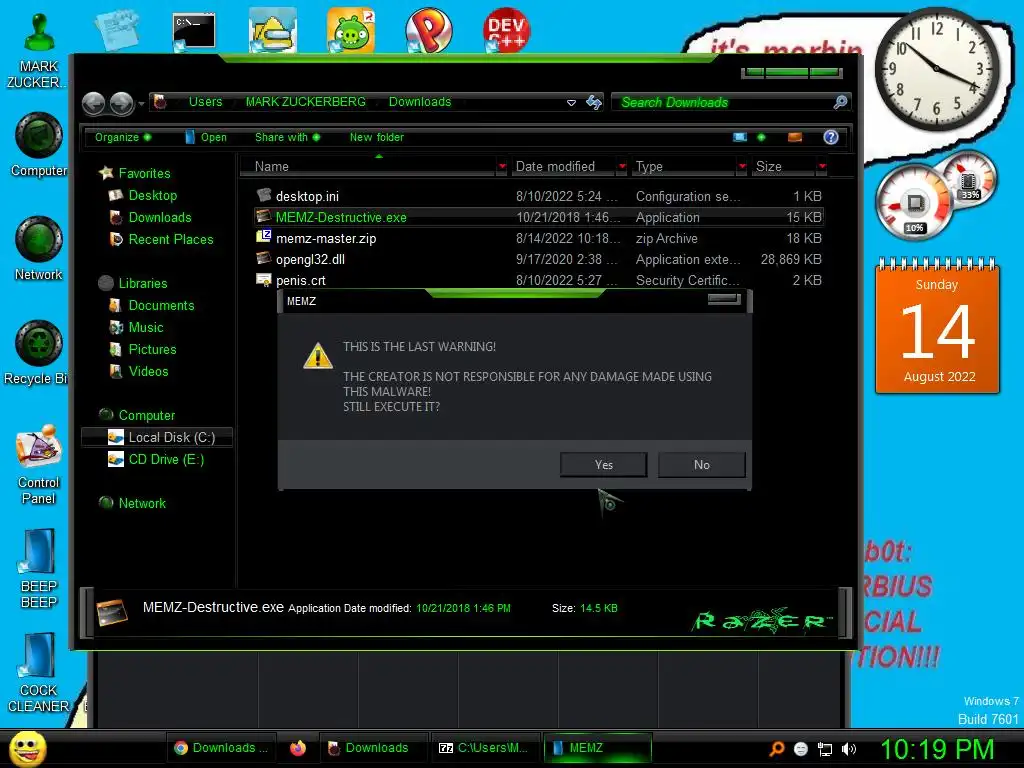Click the search magnifier icon in Explorer
Image resolution: width=1024 pixels, height=768 pixels.
coord(840,102)
